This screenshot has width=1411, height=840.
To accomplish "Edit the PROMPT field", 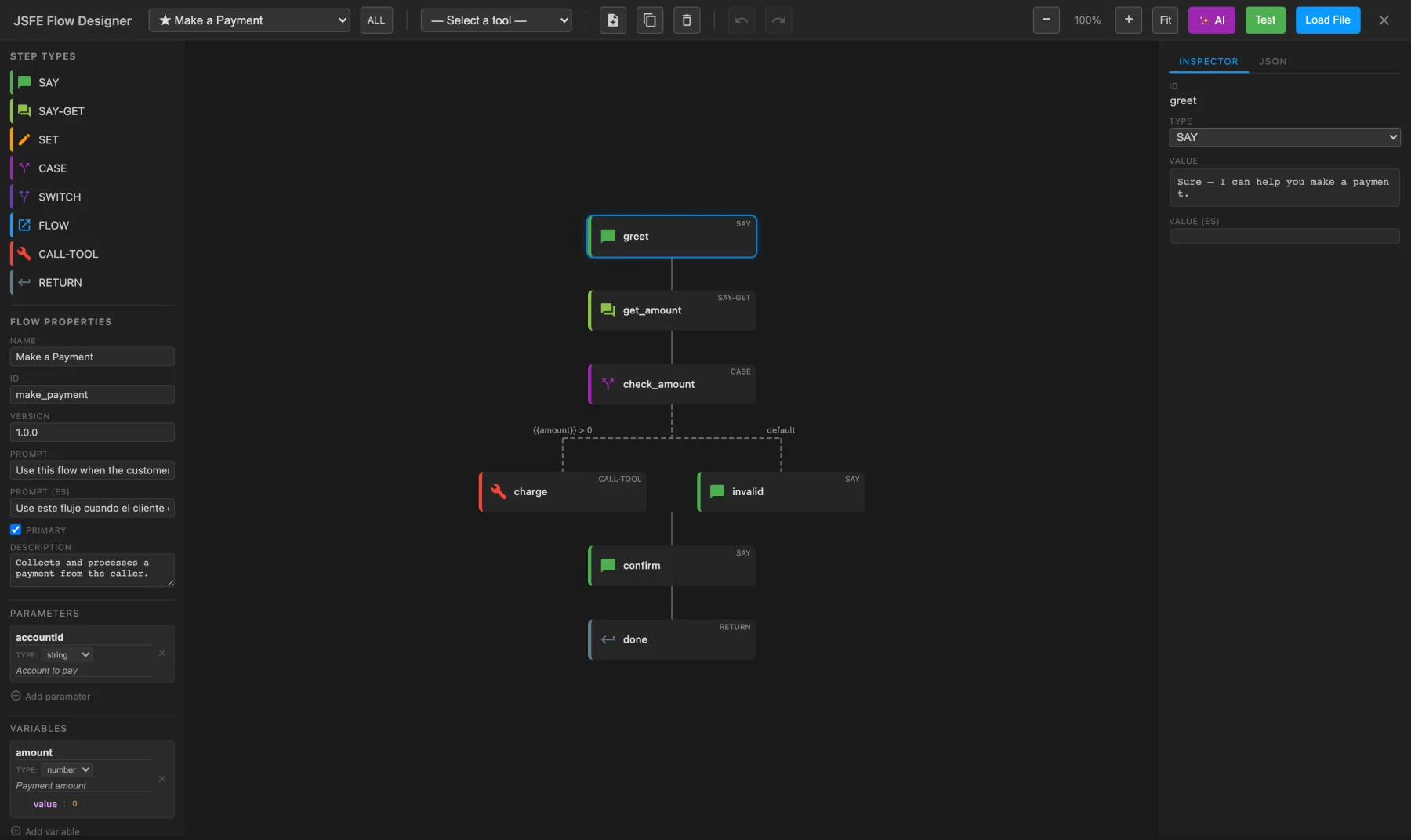I will (92, 470).
